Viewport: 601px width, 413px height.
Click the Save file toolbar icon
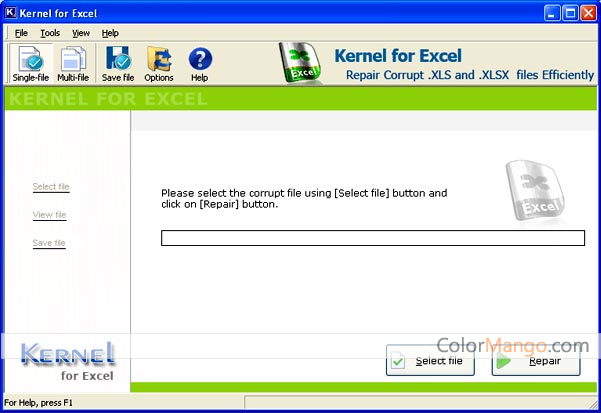click(118, 64)
